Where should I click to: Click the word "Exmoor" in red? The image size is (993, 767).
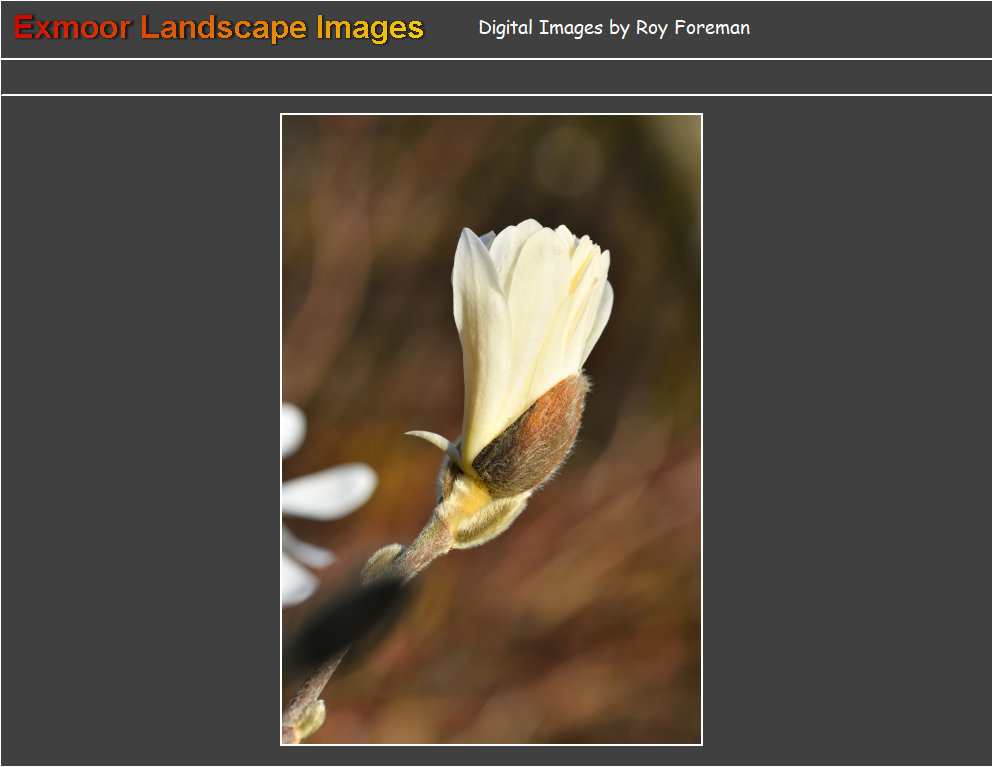tap(72, 28)
